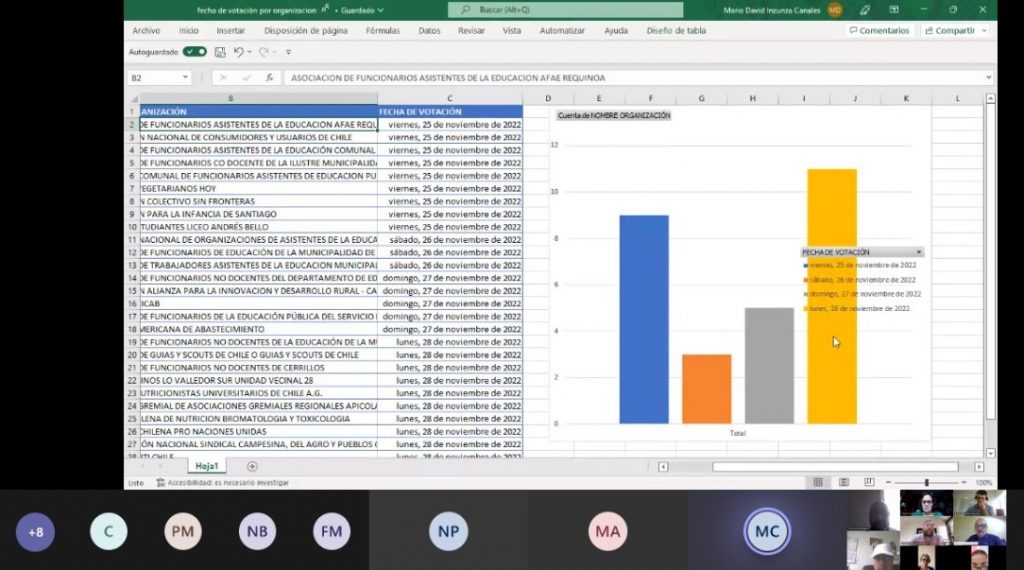The width and height of the screenshot is (1024, 570).
Task: Add a new sheet with plus icon
Action: coord(252,466)
